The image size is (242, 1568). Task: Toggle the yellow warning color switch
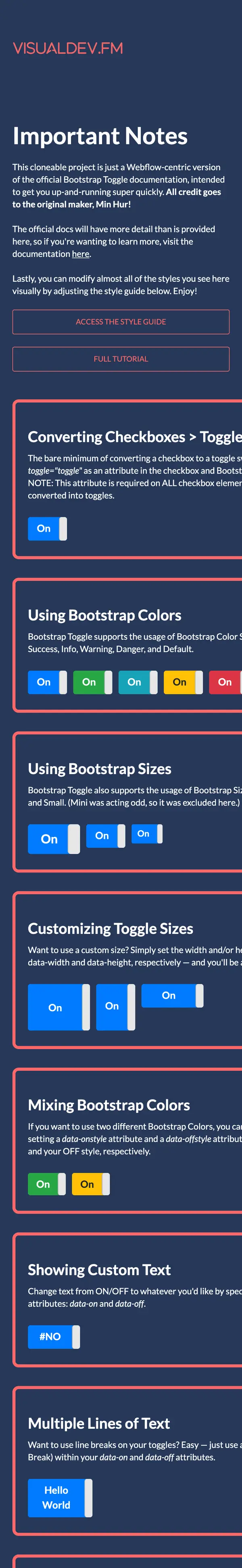click(x=183, y=682)
